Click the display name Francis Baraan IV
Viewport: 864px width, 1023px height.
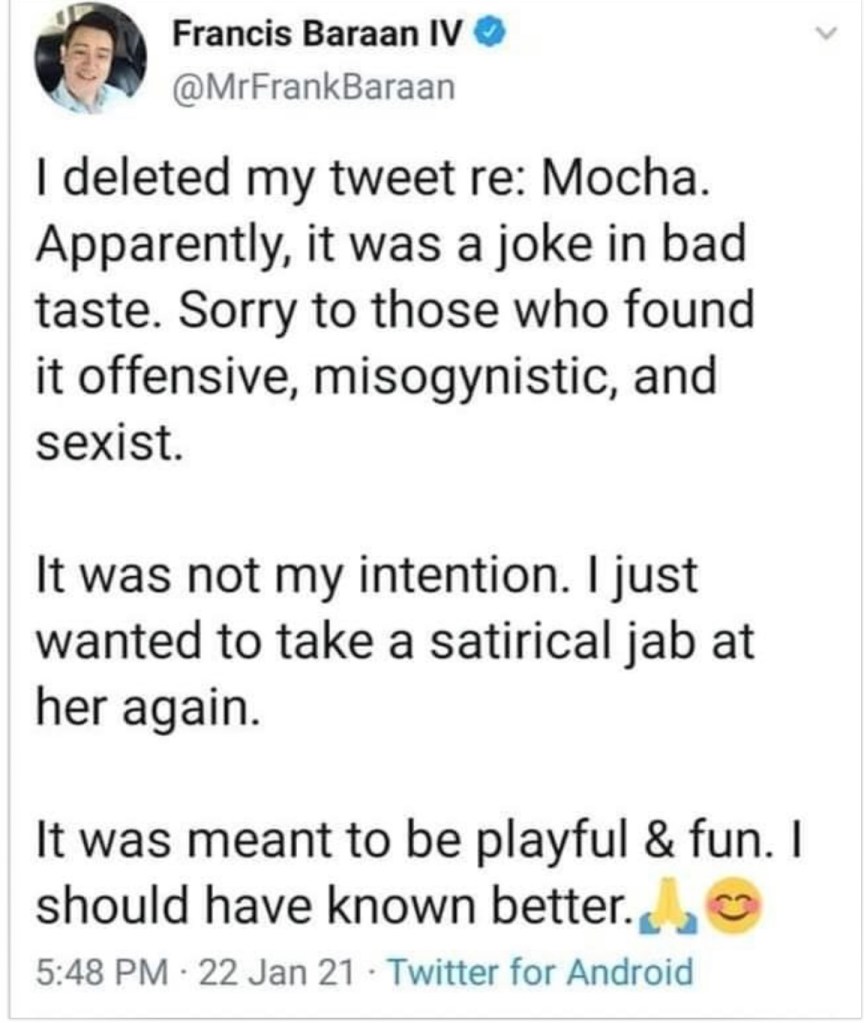tap(320, 37)
